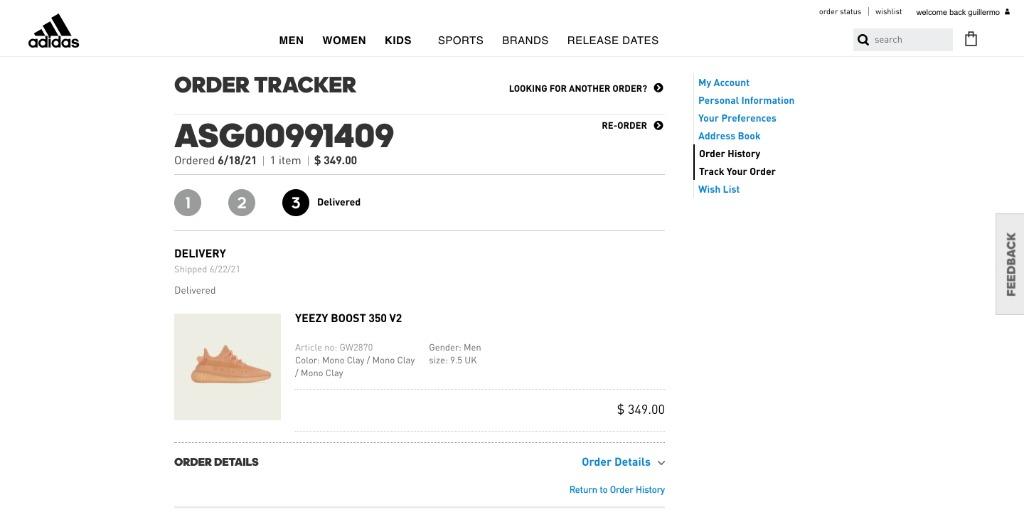Select step 3 Delivered circle
Image resolution: width=1024 pixels, height=529 pixels.
point(296,202)
